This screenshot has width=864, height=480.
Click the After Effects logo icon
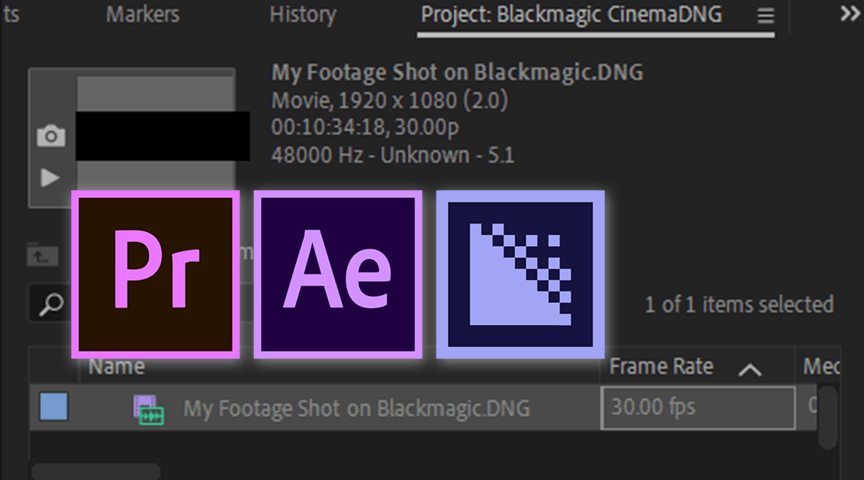point(337,274)
